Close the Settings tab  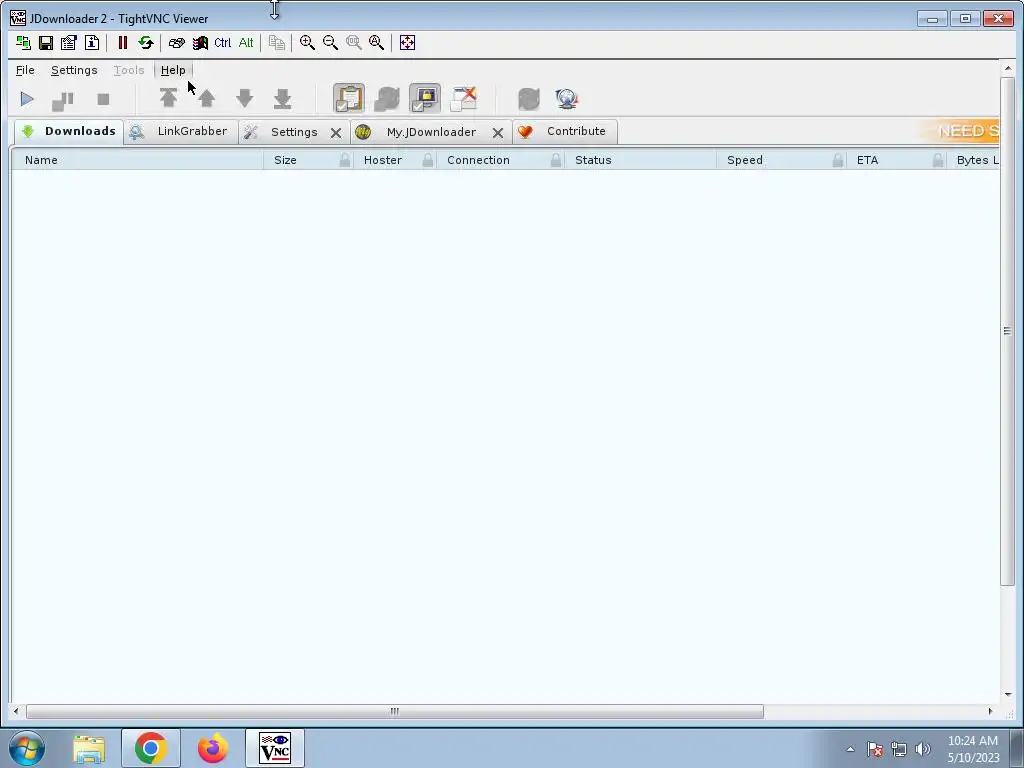click(x=336, y=133)
